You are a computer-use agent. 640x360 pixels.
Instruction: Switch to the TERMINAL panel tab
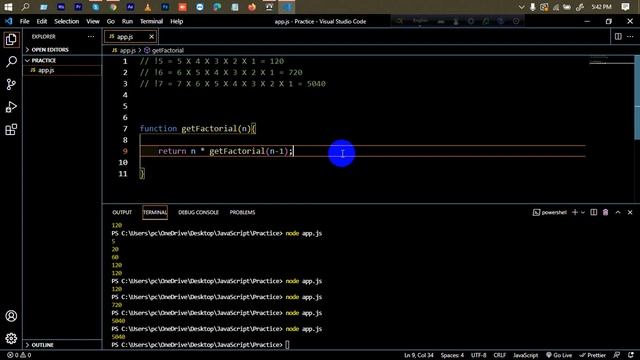click(155, 212)
